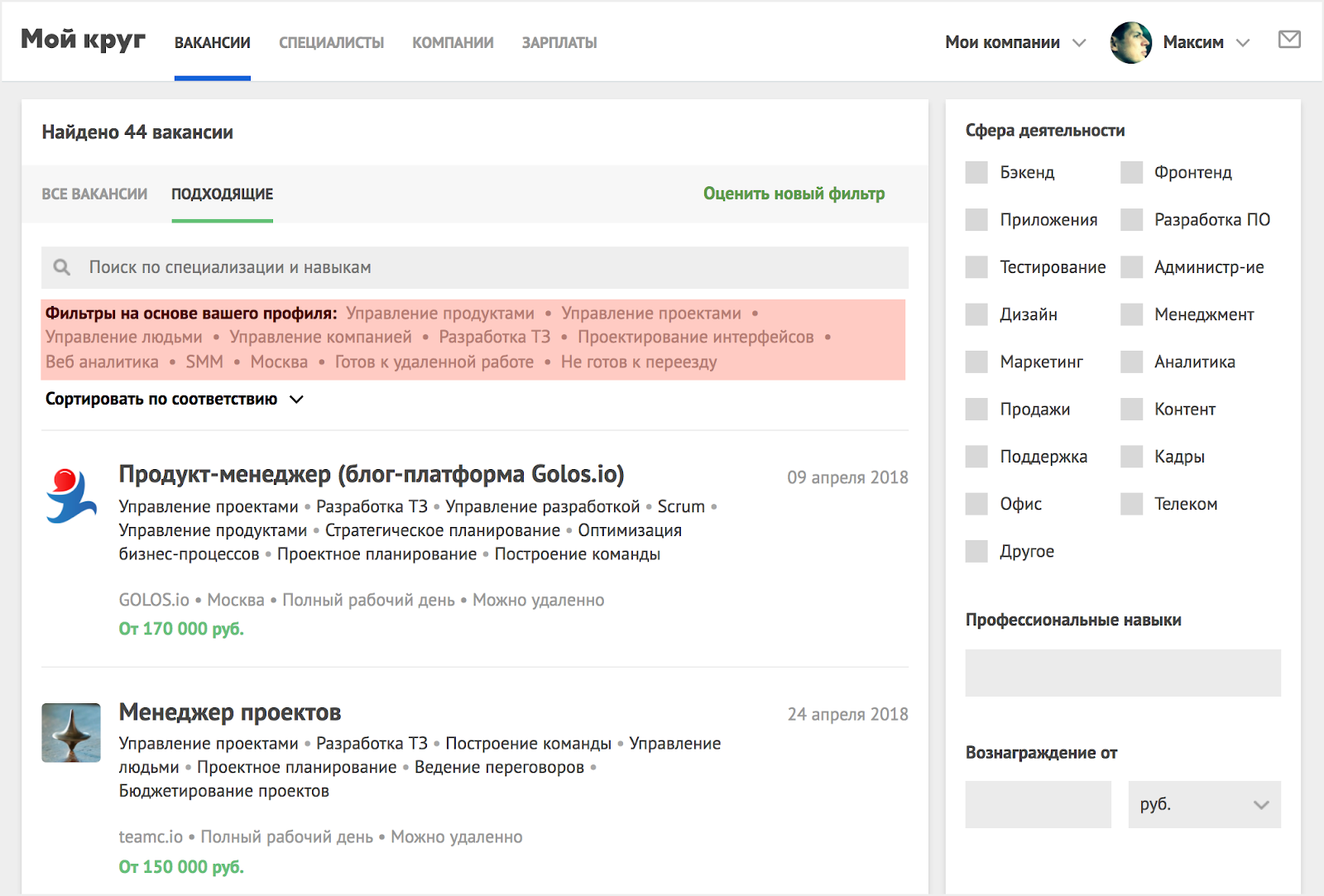Click the Веб аналитика filter tag
Image resolution: width=1324 pixels, height=896 pixels.
coord(102,362)
